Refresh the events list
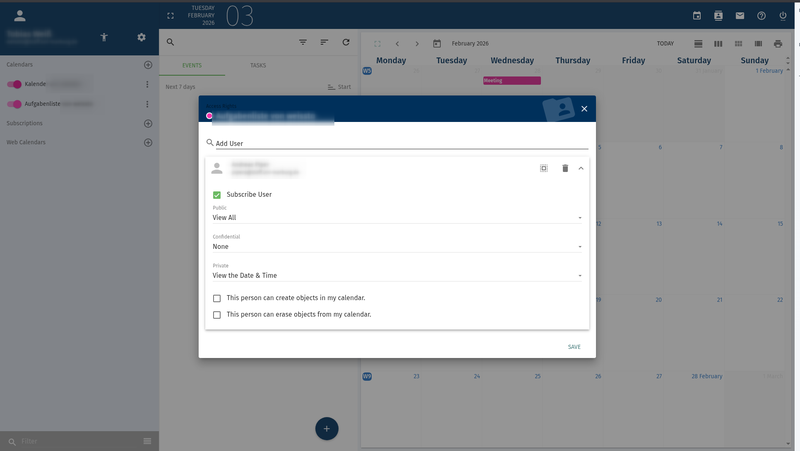This screenshot has height=451, width=800. point(346,43)
